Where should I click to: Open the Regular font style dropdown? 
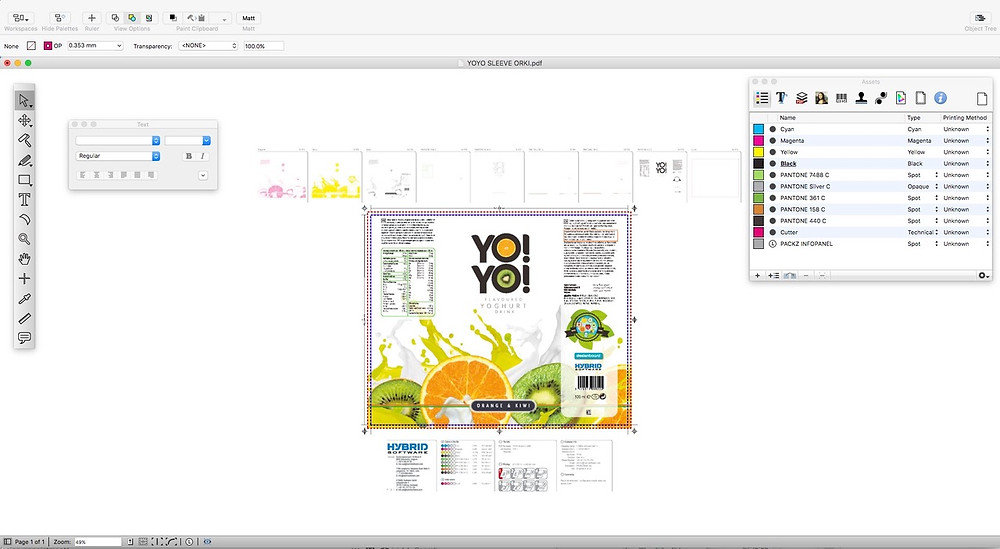coord(117,156)
